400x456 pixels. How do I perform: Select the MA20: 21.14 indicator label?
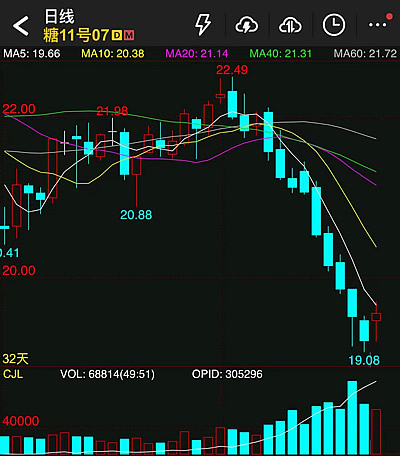(197, 54)
